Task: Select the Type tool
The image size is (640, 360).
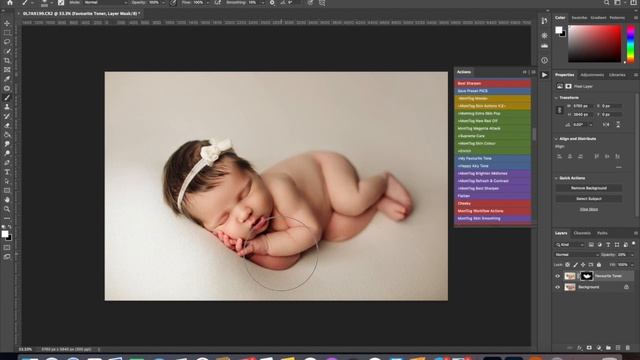Action: tap(7, 172)
